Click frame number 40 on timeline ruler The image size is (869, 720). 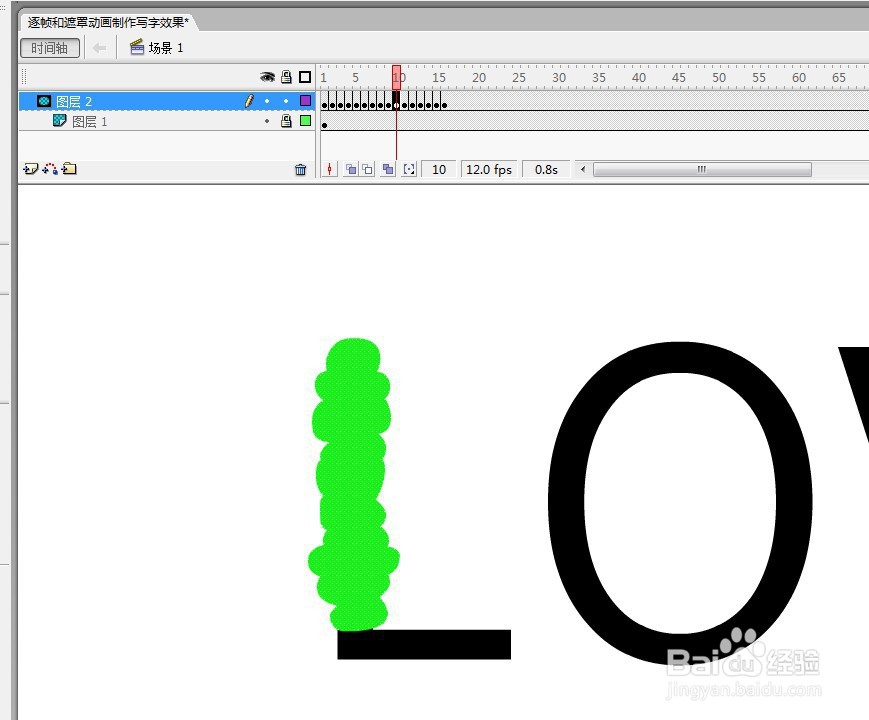coord(638,78)
